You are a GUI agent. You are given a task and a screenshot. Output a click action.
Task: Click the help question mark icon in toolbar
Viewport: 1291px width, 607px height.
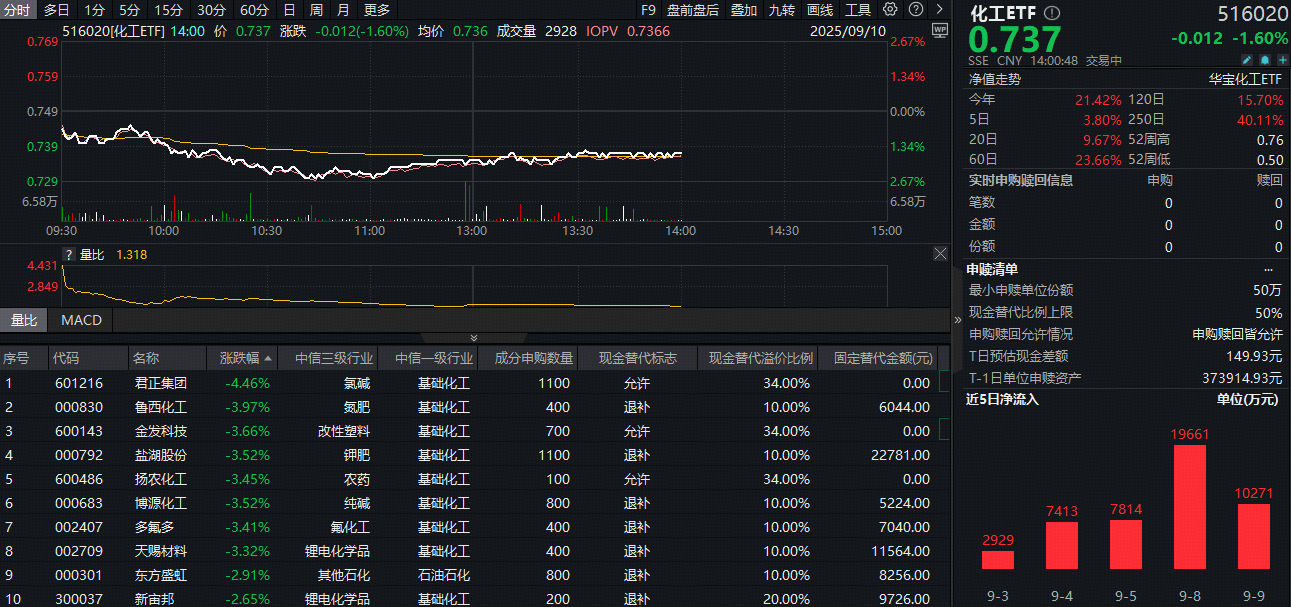tap(915, 10)
